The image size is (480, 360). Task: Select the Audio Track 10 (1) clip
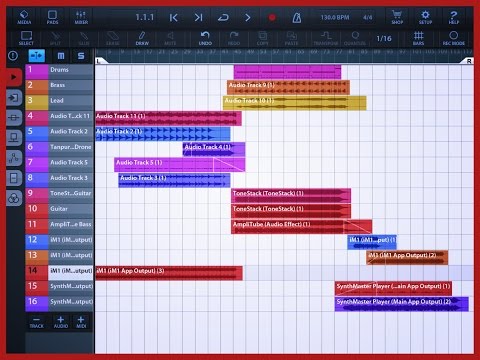click(x=295, y=103)
